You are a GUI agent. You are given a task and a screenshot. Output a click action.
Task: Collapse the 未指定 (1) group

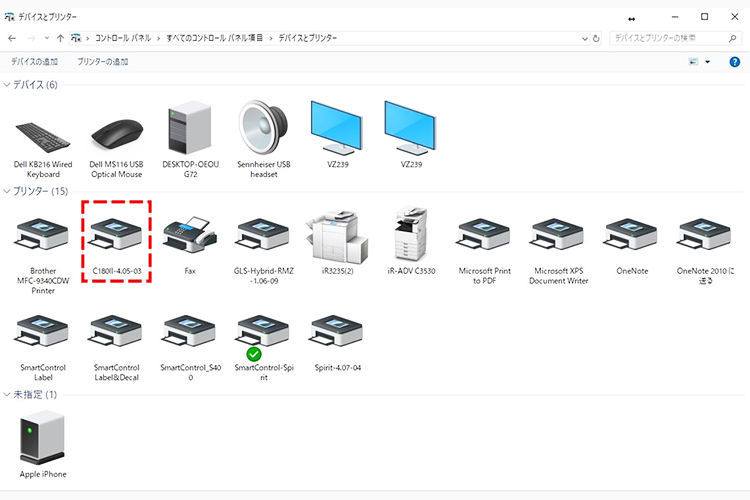tap(7, 395)
